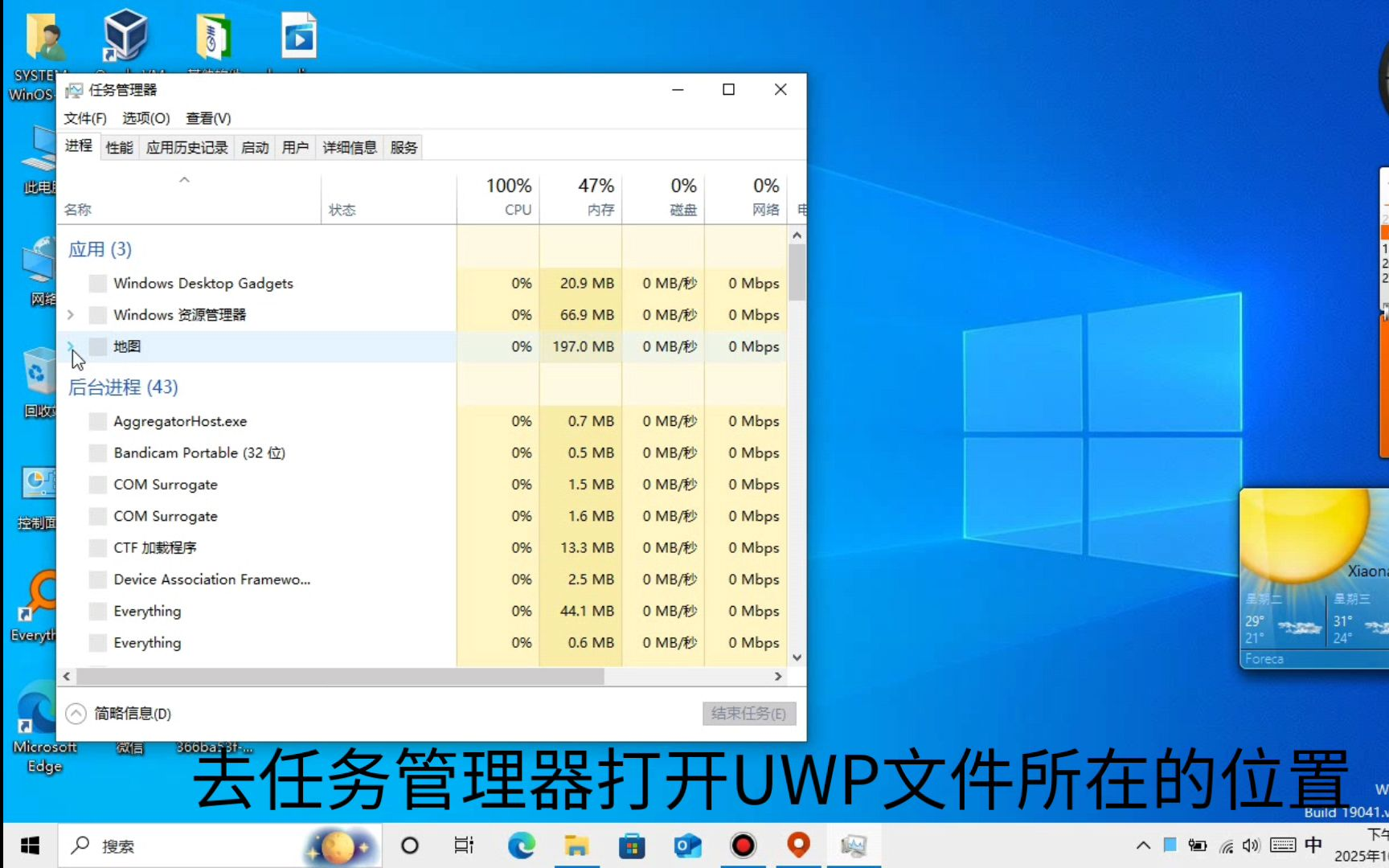Switch the 中 input method indicator
This screenshot has width=1389, height=868.
tap(1313, 845)
